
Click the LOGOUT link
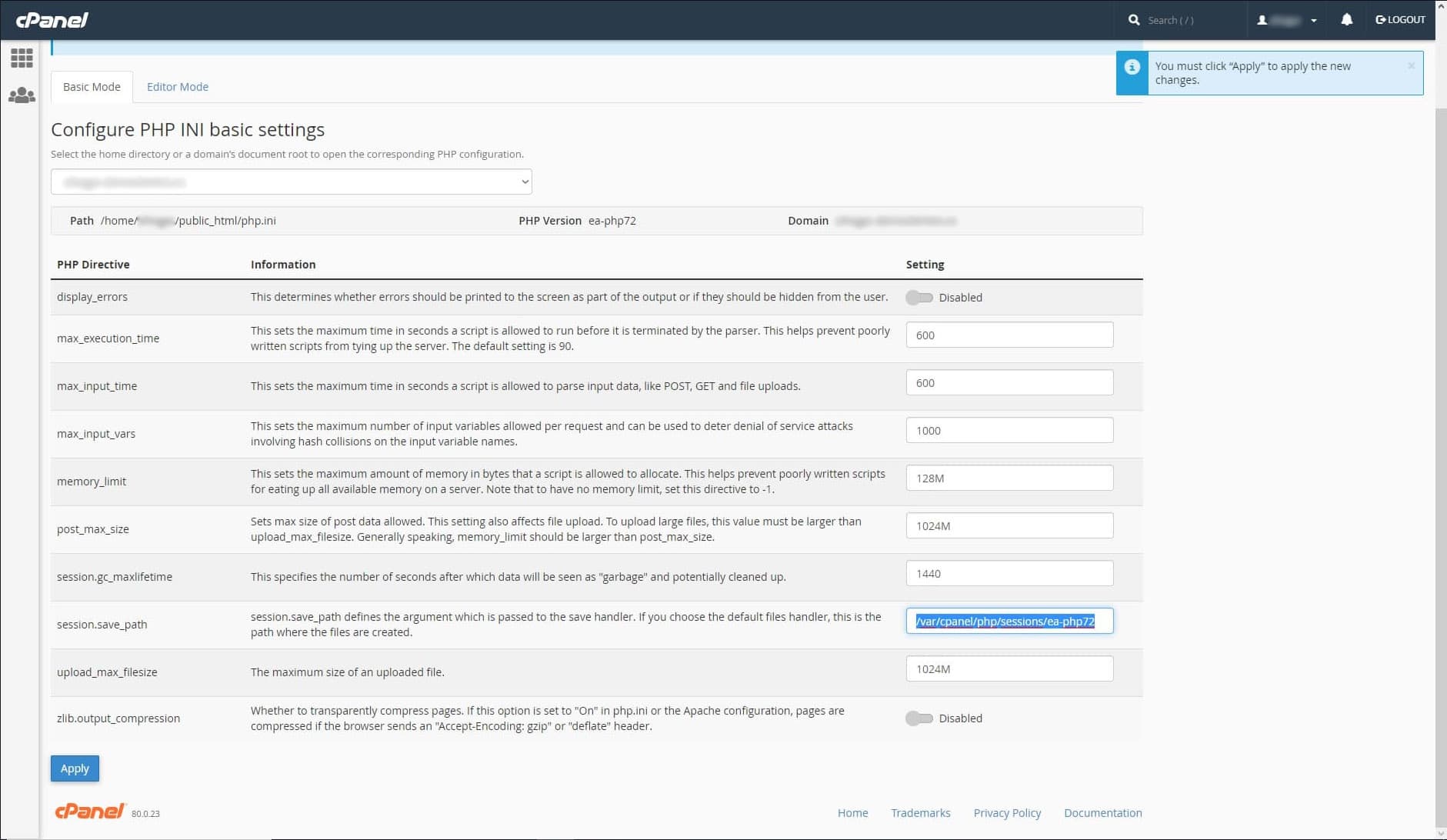[x=1400, y=20]
